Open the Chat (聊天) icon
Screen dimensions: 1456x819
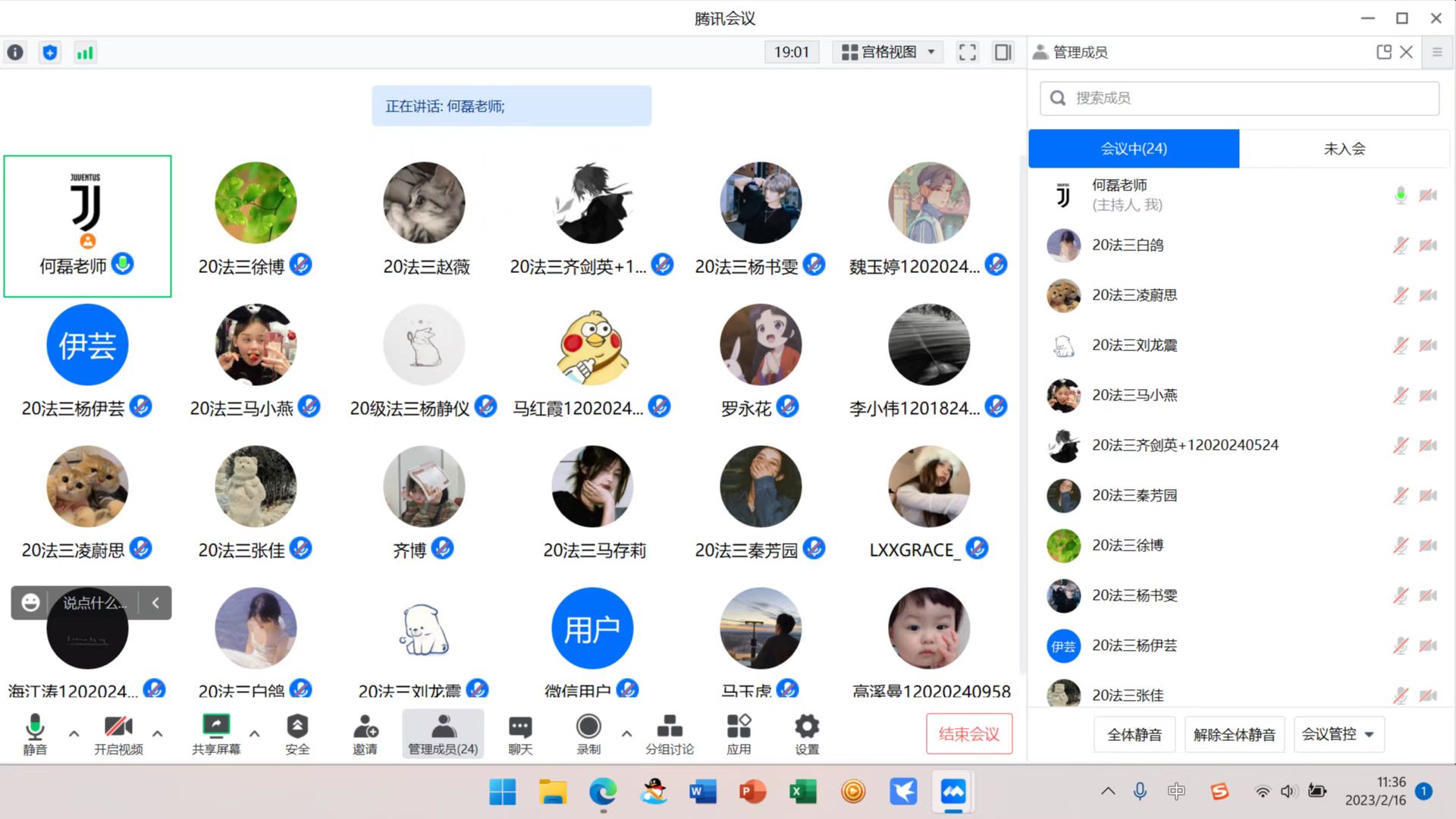520,727
